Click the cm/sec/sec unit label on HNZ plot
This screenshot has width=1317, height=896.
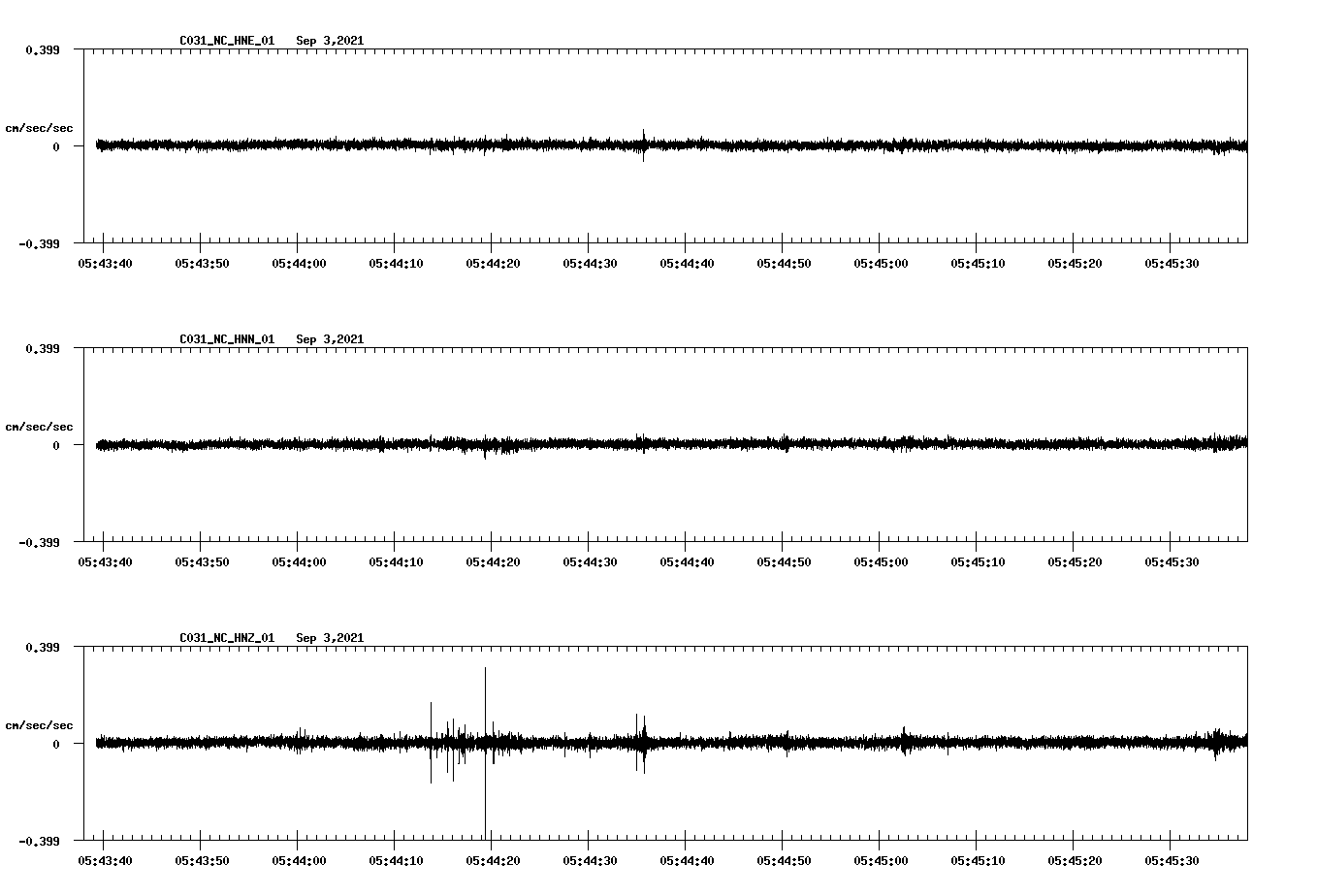39,725
